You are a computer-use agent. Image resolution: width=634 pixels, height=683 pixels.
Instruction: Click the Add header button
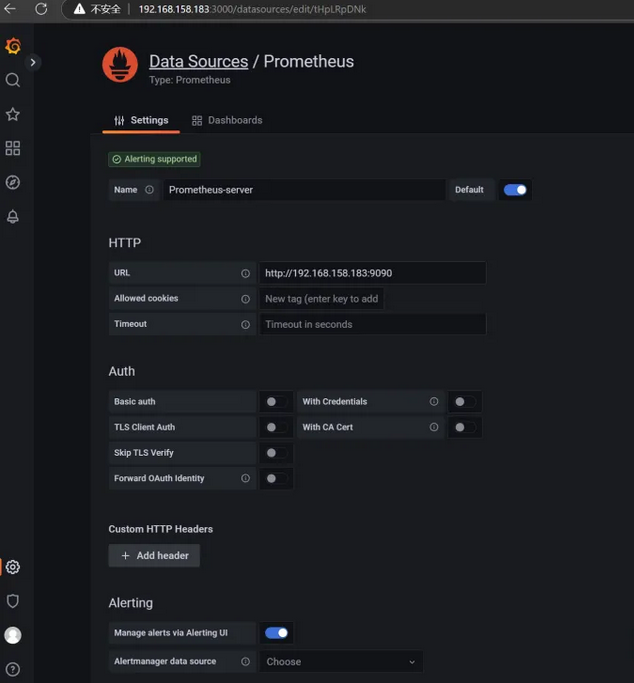click(x=154, y=555)
